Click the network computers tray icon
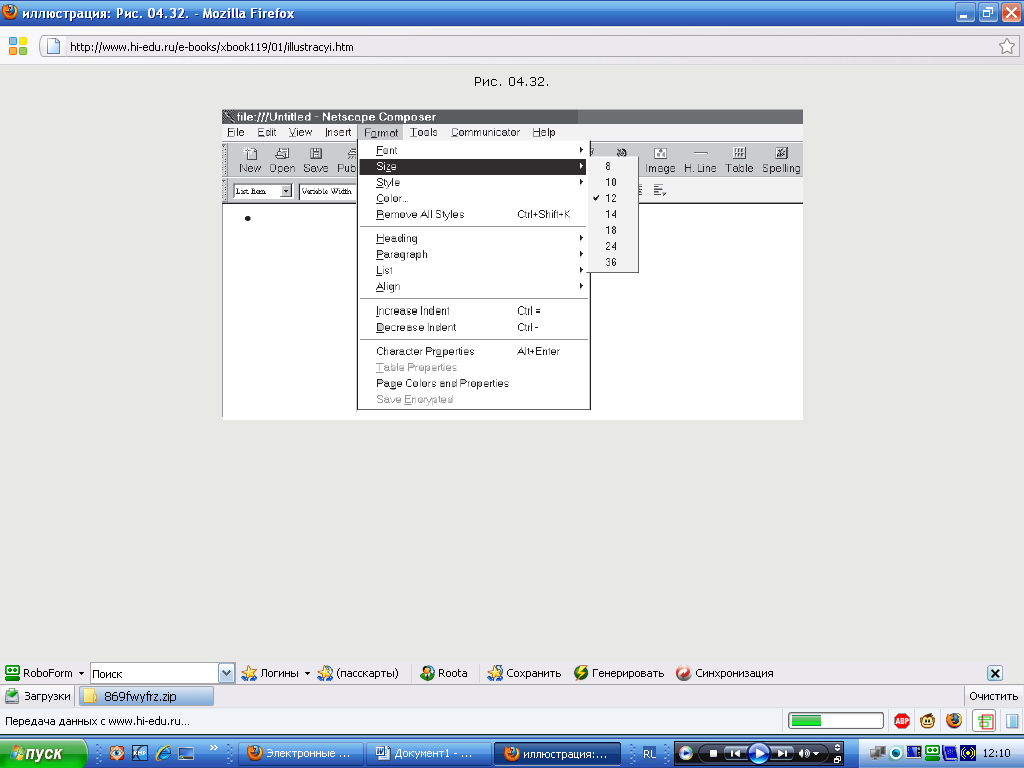1024x768 pixels. point(878,753)
